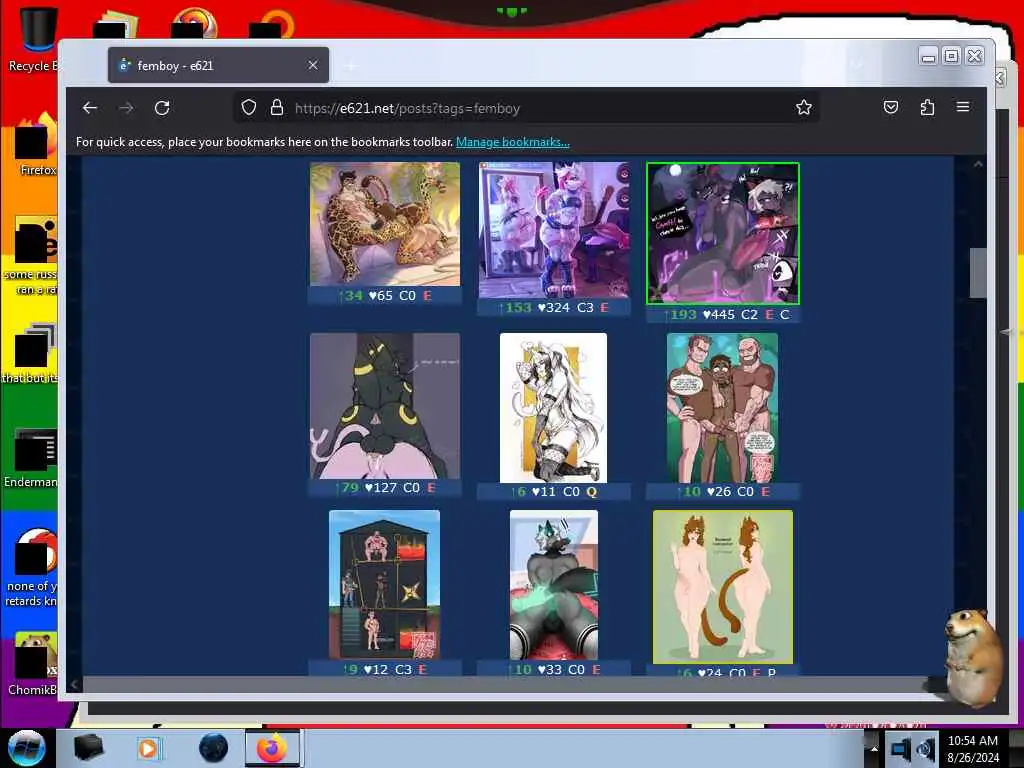
Task: Select the 'femboy - e621' tab
Action: (x=218, y=65)
